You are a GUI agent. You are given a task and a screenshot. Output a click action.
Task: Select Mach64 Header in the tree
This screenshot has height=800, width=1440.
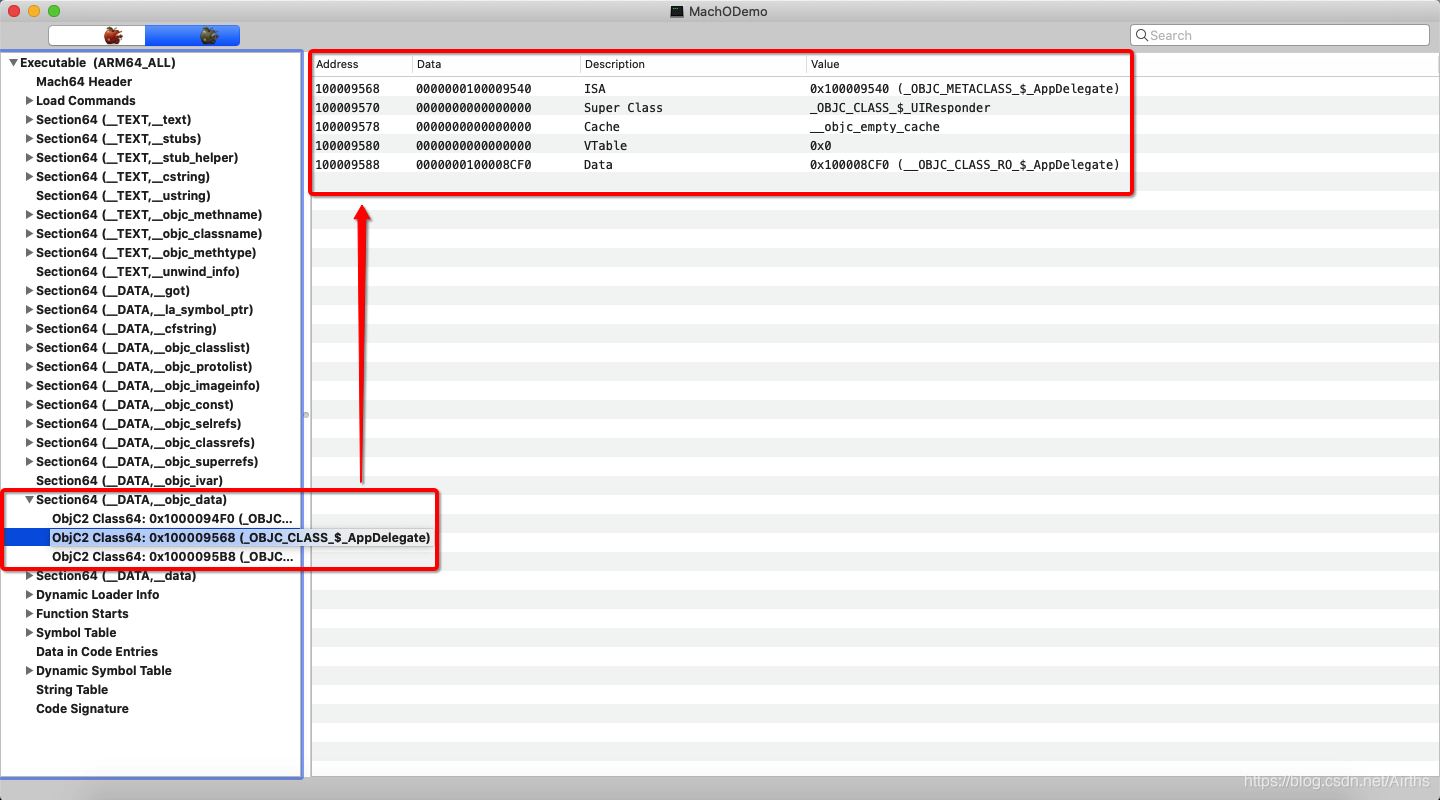pyautogui.click(x=84, y=82)
